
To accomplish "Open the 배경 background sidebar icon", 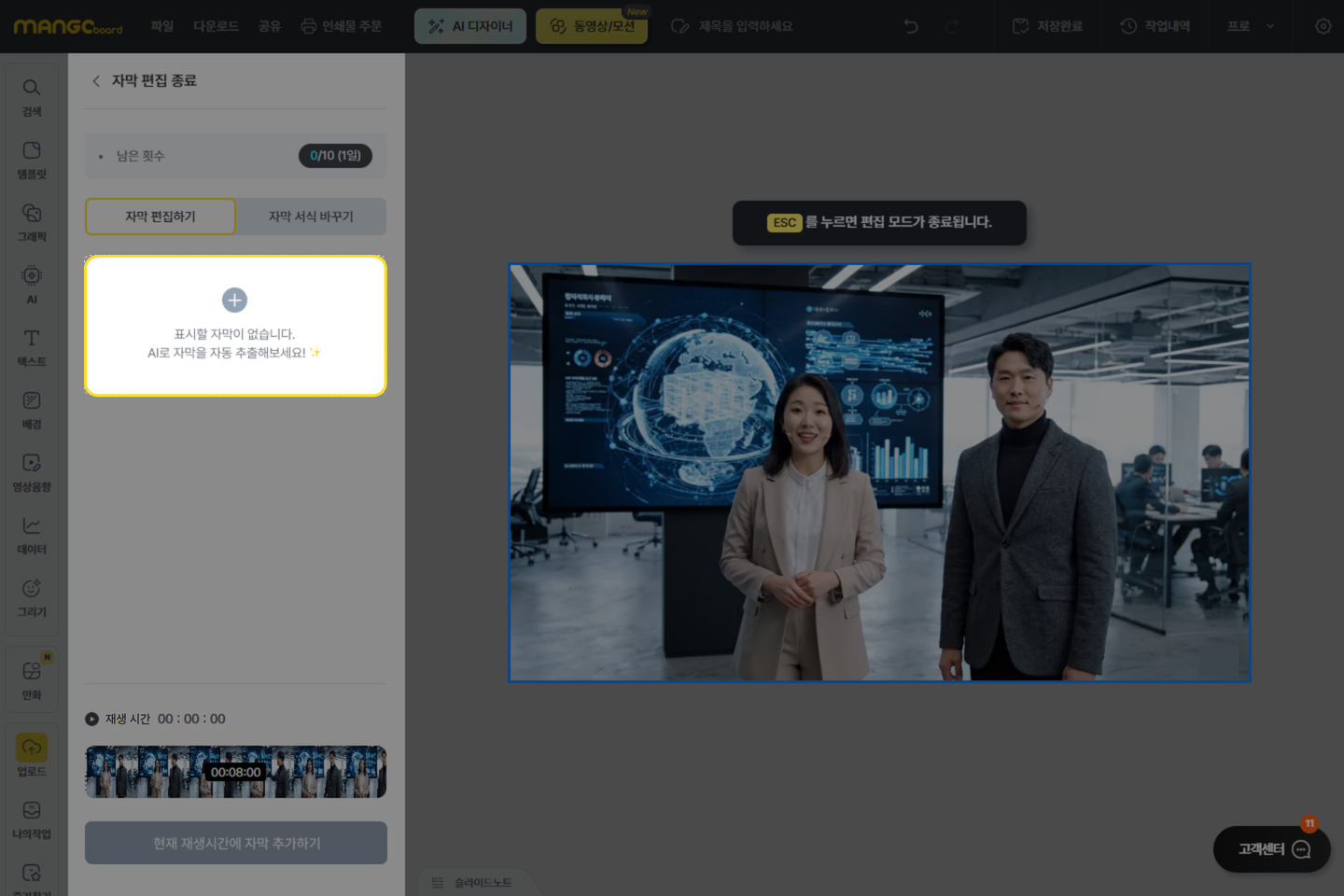I will tap(32, 409).
